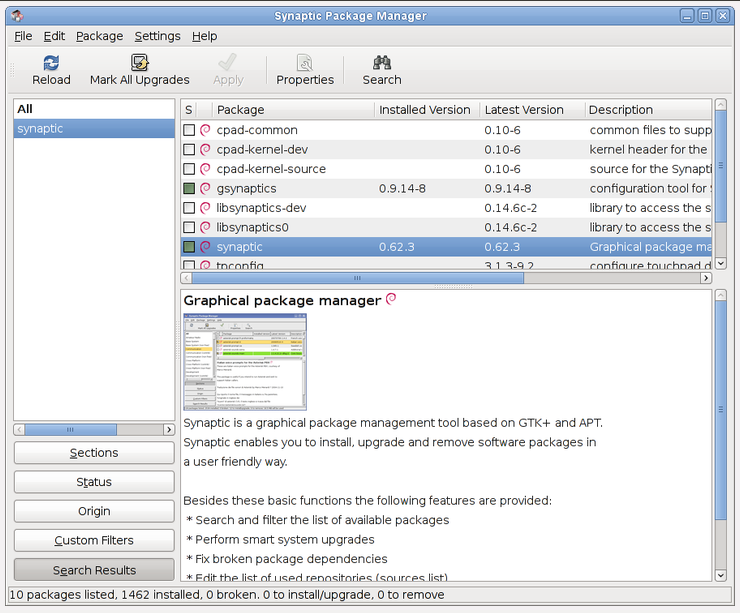This screenshot has width=740, height=613.
Task: Select the gsynaptics package name
Action: (246, 188)
